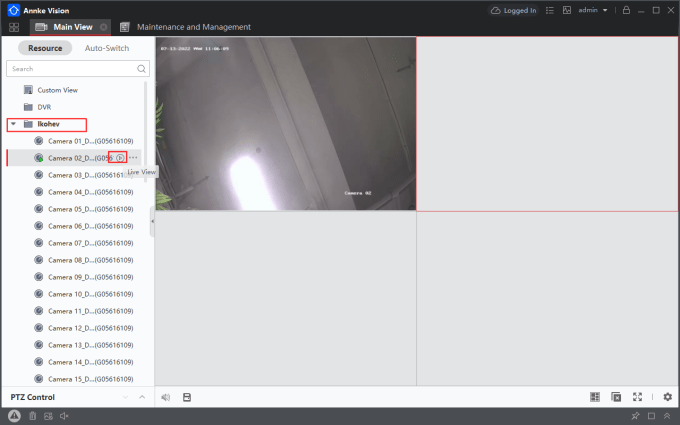
Task: Click the save icon below video grid
Action: click(187, 397)
